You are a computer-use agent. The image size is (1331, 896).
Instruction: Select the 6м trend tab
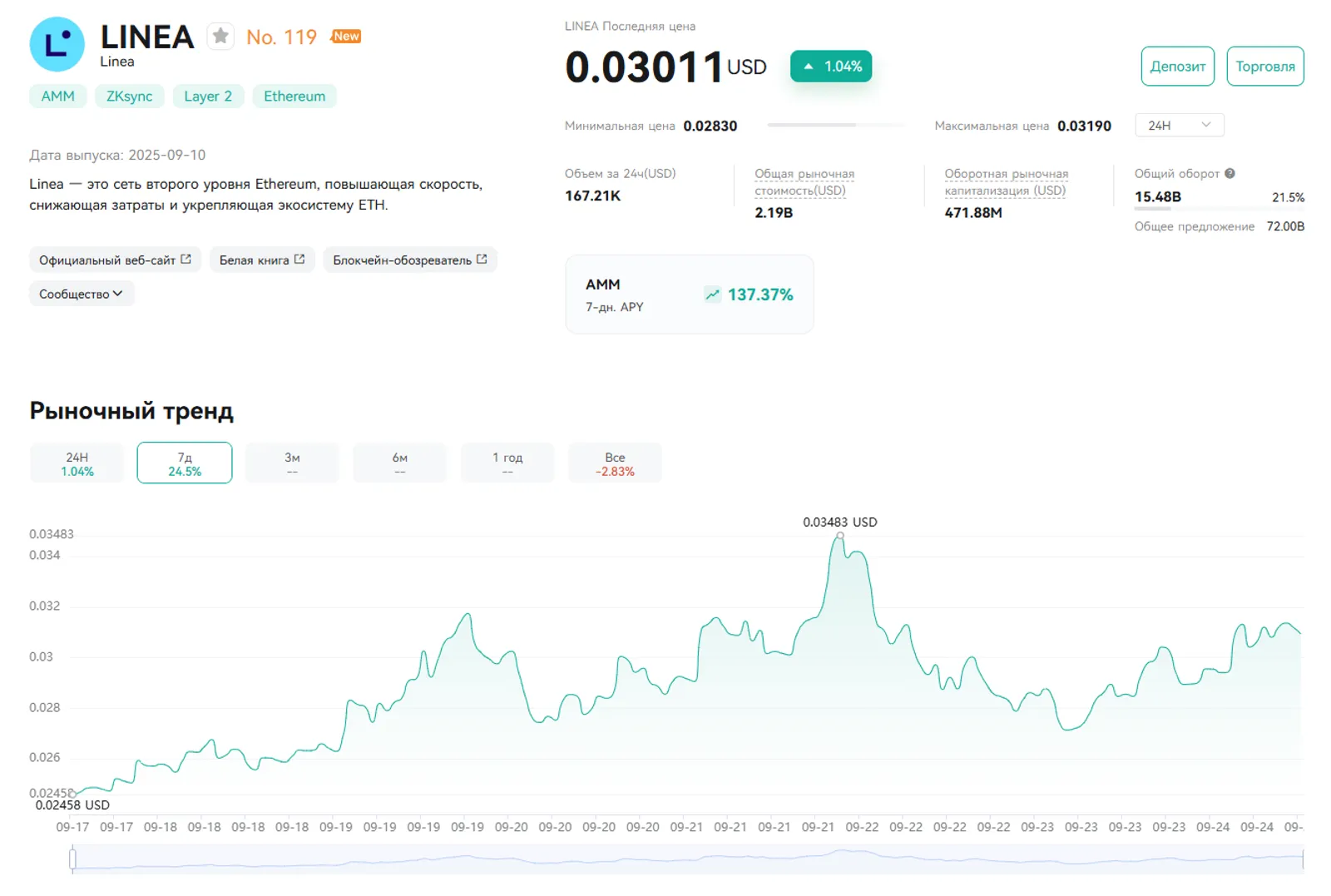point(400,463)
